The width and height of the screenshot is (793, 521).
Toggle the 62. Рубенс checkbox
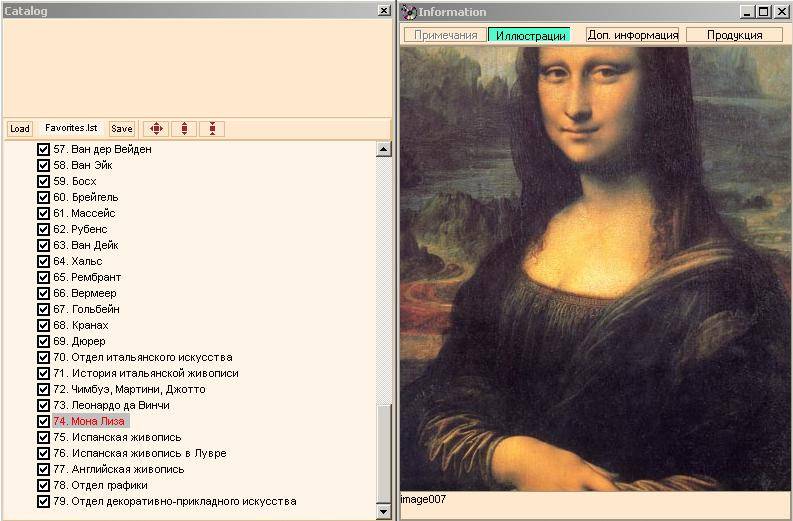point(43,229)
